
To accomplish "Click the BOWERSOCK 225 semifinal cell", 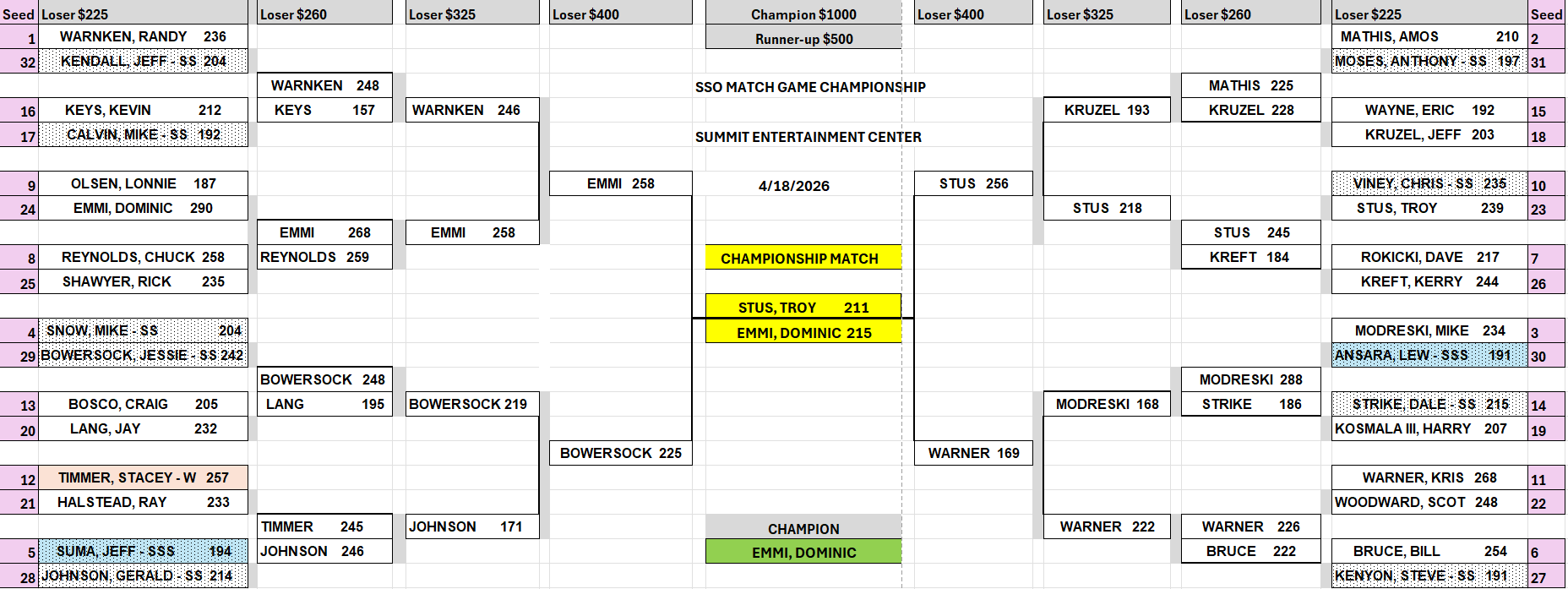I will point(620,453).
